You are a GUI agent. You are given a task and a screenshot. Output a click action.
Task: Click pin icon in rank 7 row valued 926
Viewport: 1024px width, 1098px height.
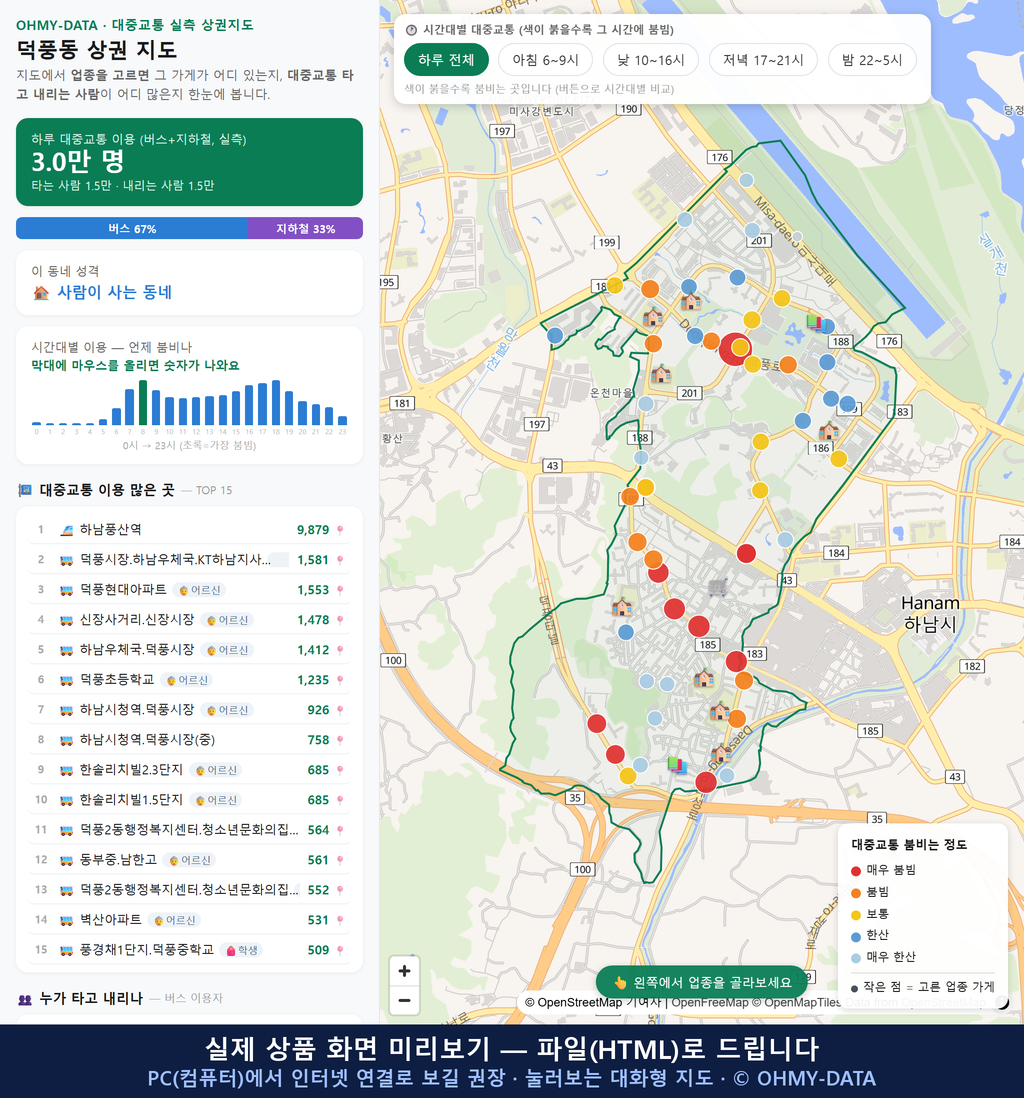click(340, 710)
